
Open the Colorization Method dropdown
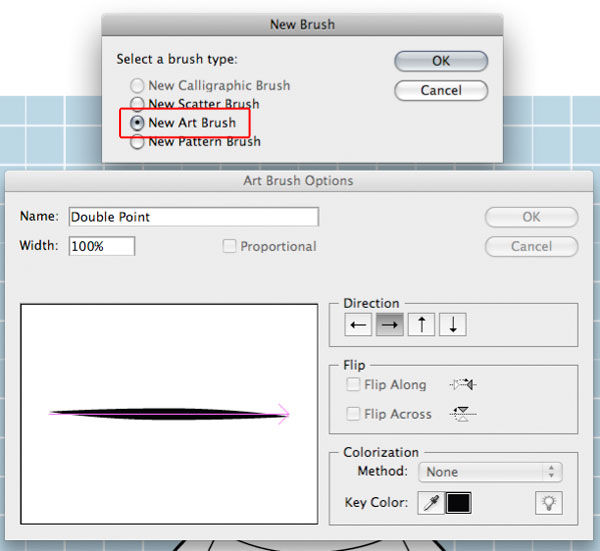point(490,472)
